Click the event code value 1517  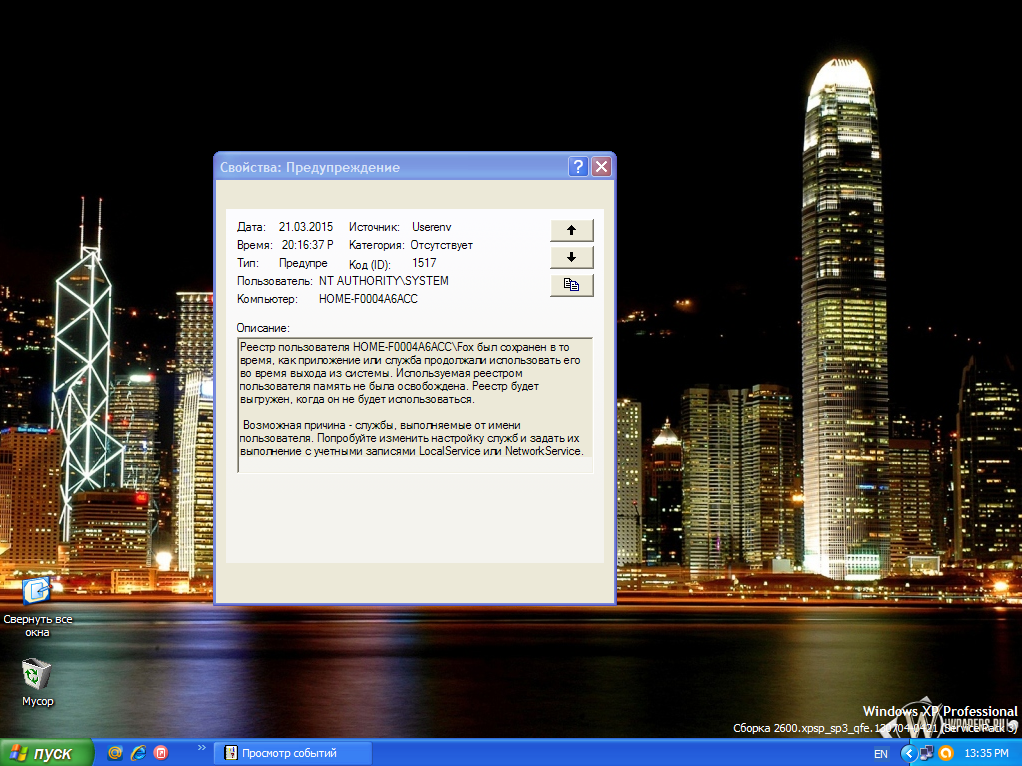424,263
